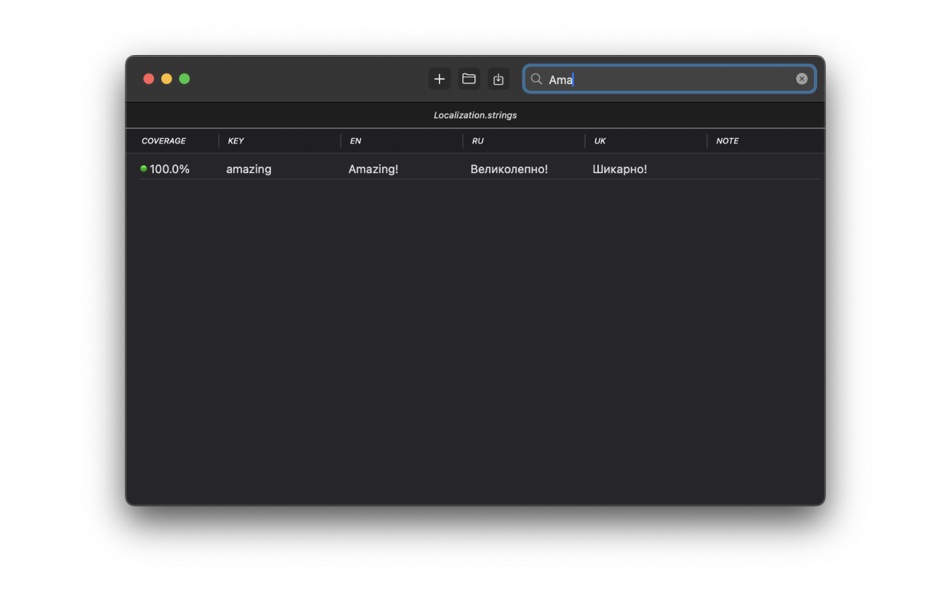Click the EN column header
Image resolution: width=950 pixels, height=594 pixels.
coord(355,141)
